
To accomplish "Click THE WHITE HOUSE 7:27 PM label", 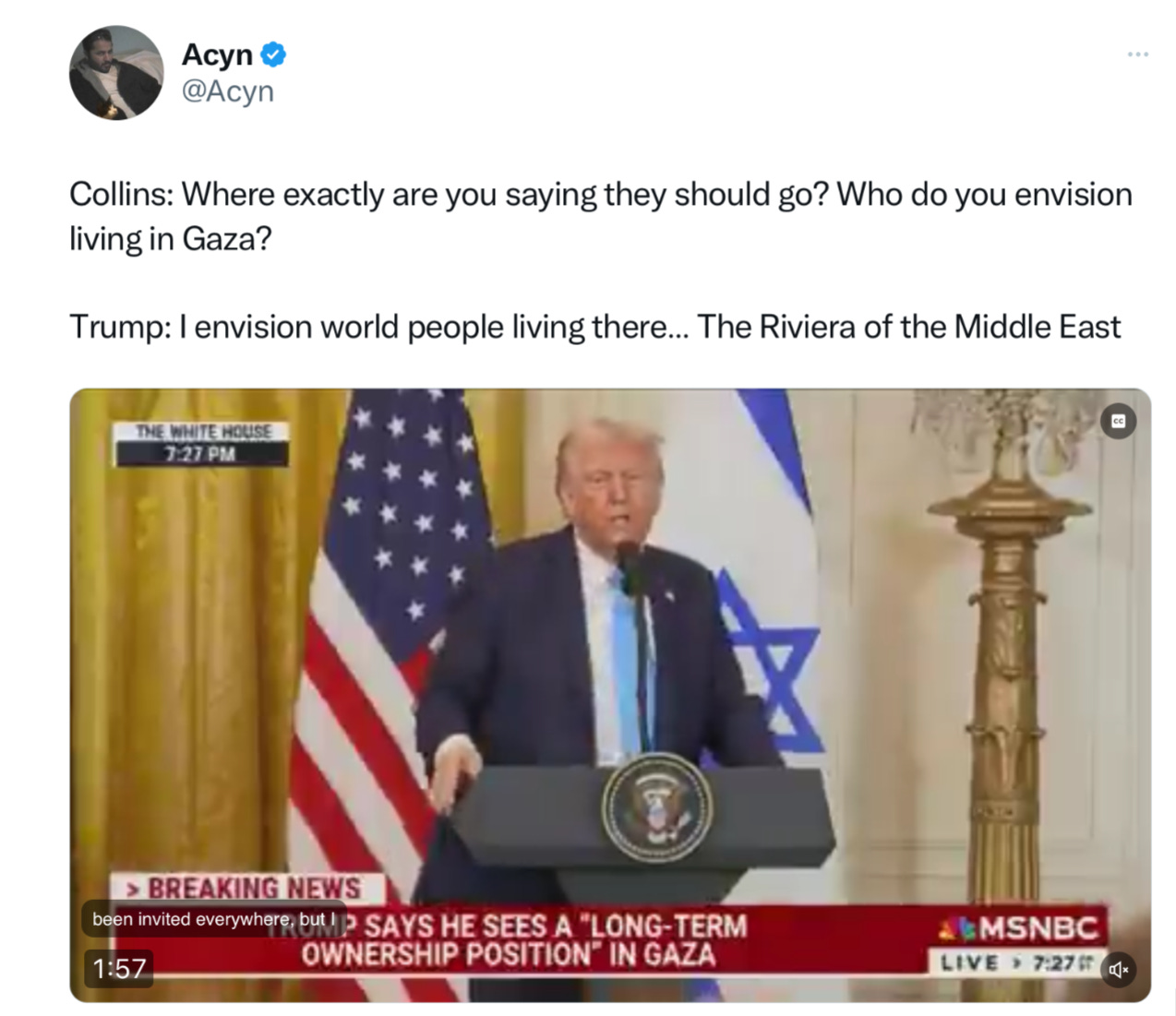I will click(202, 444).
